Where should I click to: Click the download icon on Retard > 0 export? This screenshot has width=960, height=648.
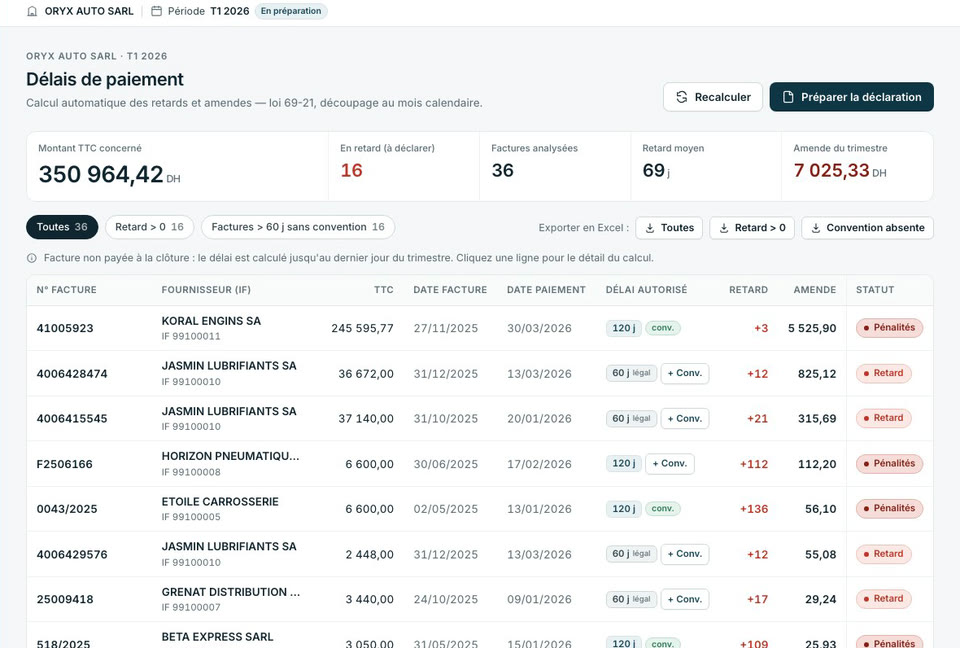tap(724, 228)
